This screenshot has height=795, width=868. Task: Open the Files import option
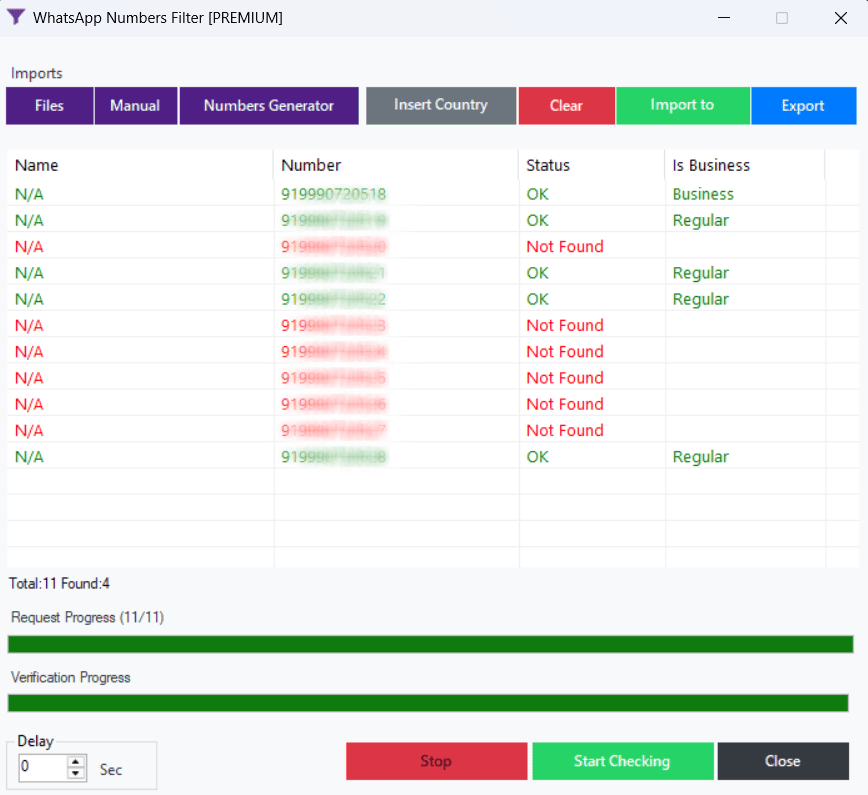(50, 106)
